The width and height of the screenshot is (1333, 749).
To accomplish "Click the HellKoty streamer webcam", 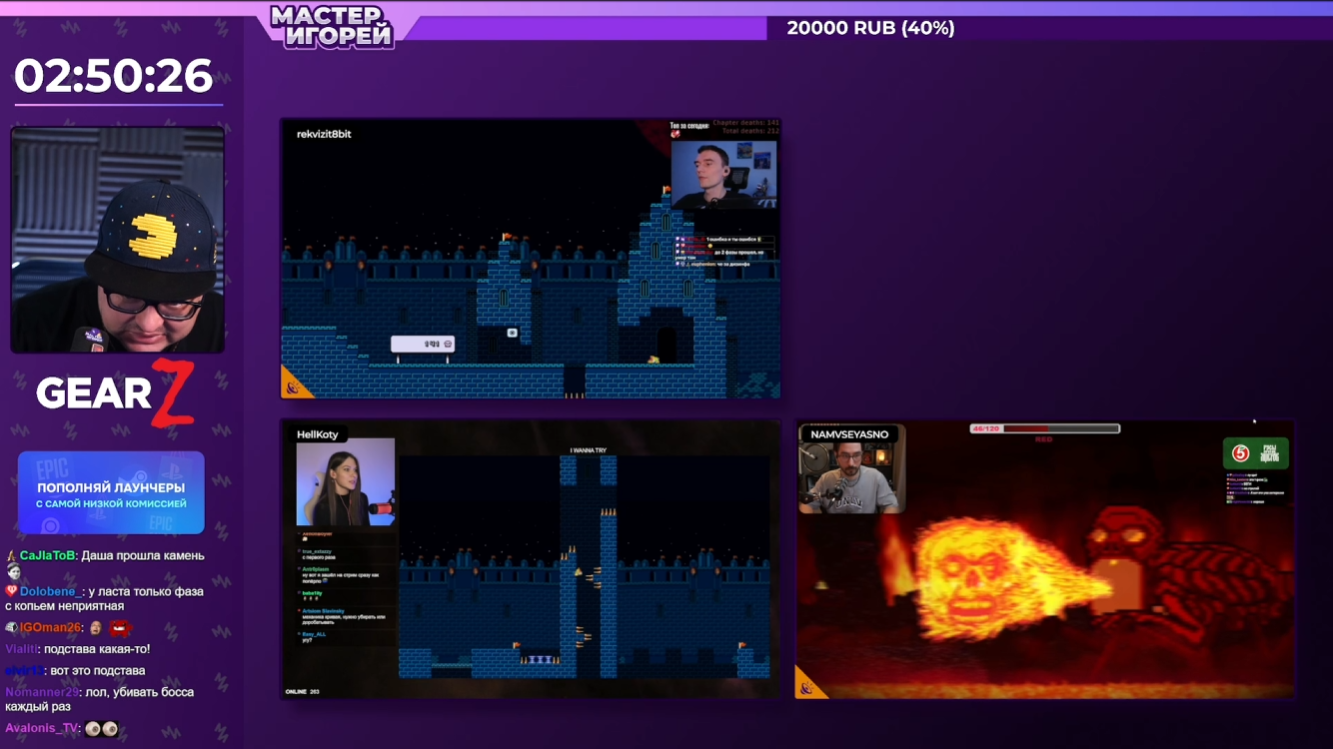I will pos(346,482).
